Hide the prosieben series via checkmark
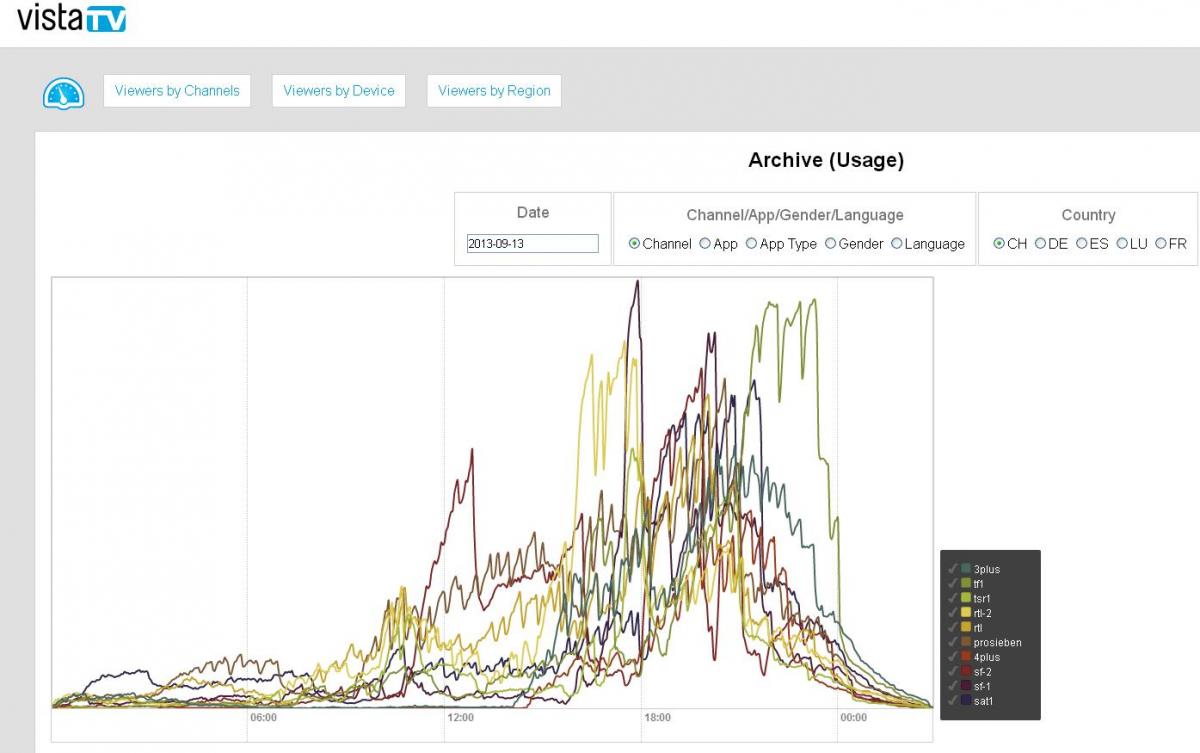Screen dimensions: 1200x753 pyautogui.click(x=953, y=642)
